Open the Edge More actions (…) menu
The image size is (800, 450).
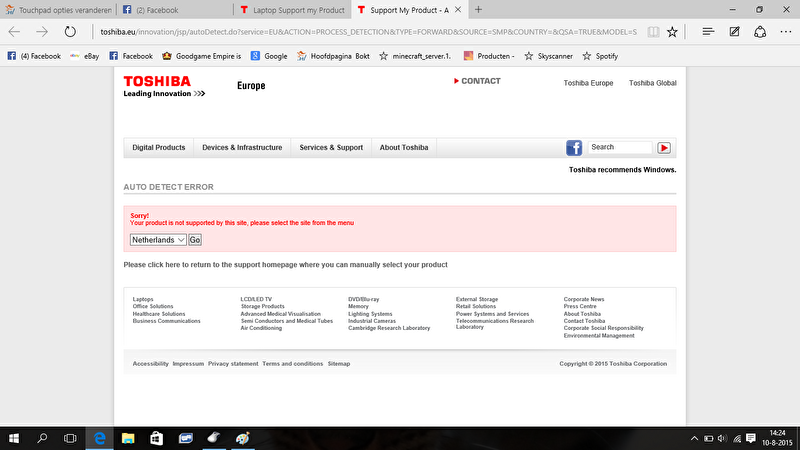(786, 32)
